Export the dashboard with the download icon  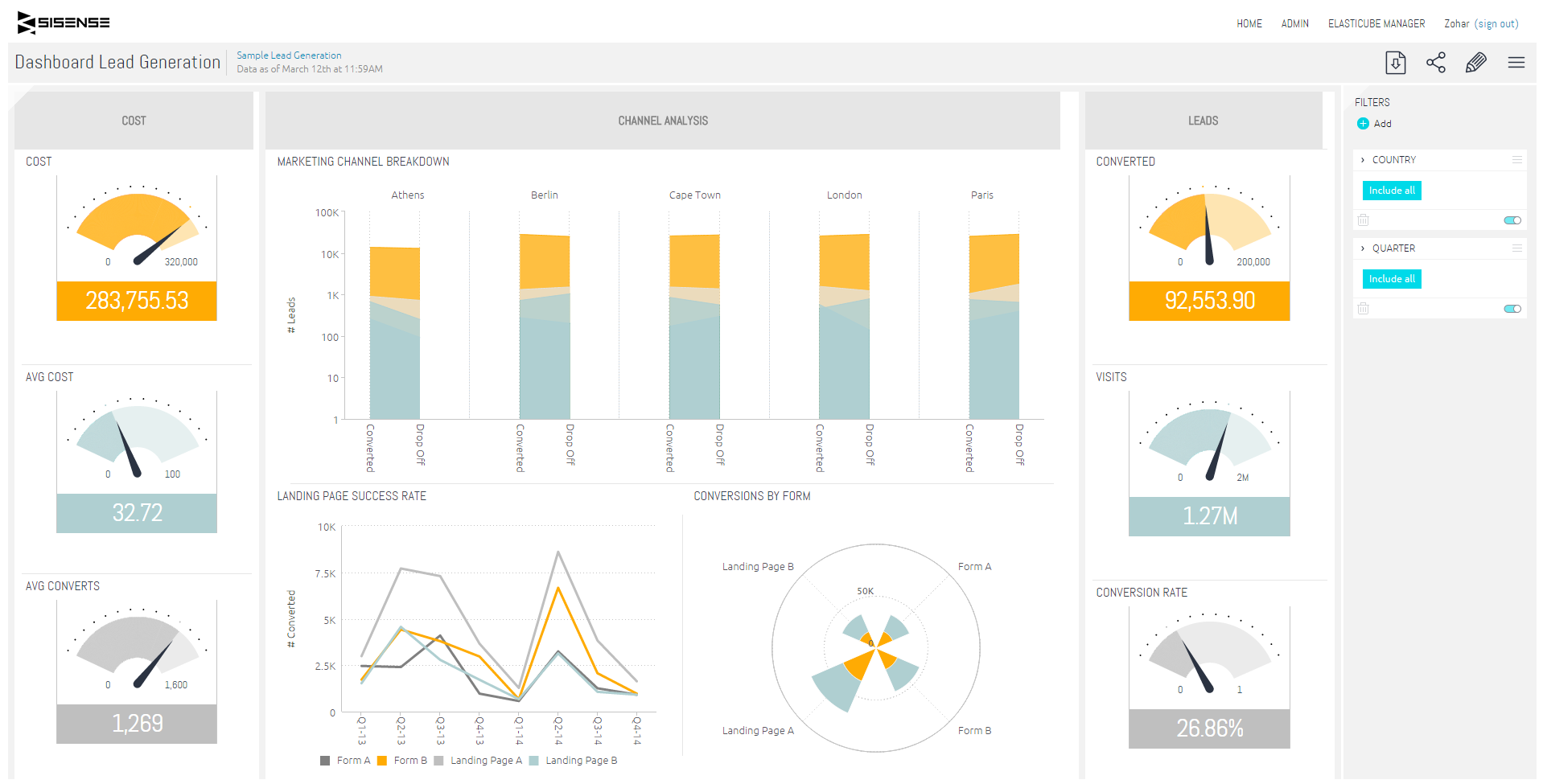click(1396, 63)
